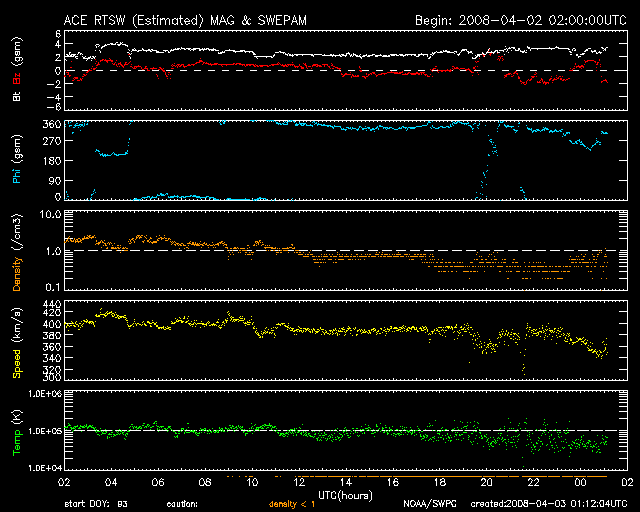Select the green "Temp" axis label
This screenshot has height=512, width=640.
pos(17,443)
